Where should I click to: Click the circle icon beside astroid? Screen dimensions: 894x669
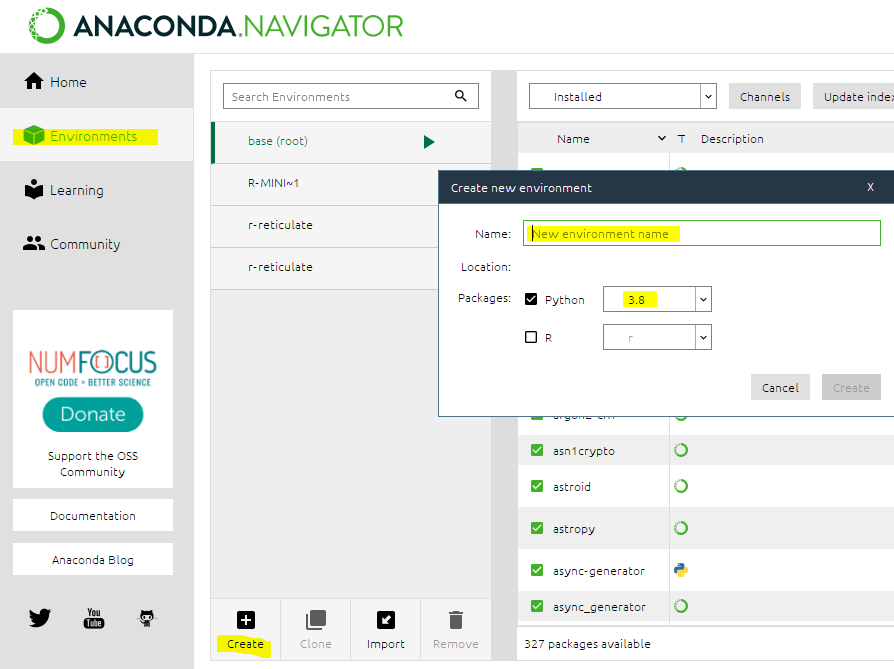click(681, 486)
